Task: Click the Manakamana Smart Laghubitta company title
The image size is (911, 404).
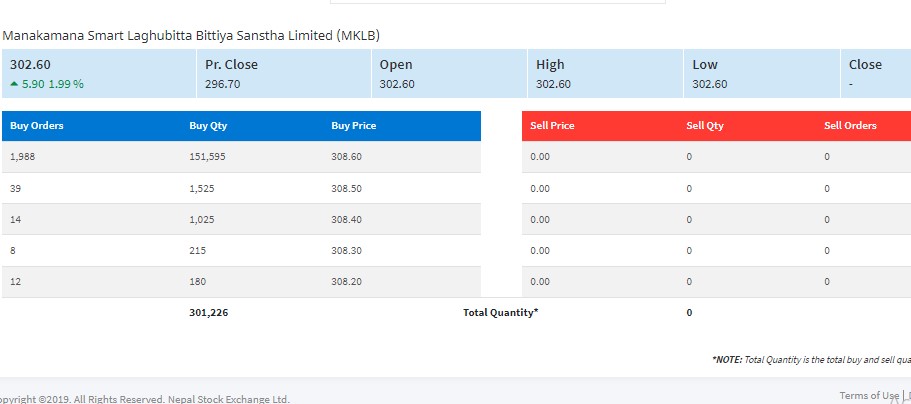Action: click(191, 35)
